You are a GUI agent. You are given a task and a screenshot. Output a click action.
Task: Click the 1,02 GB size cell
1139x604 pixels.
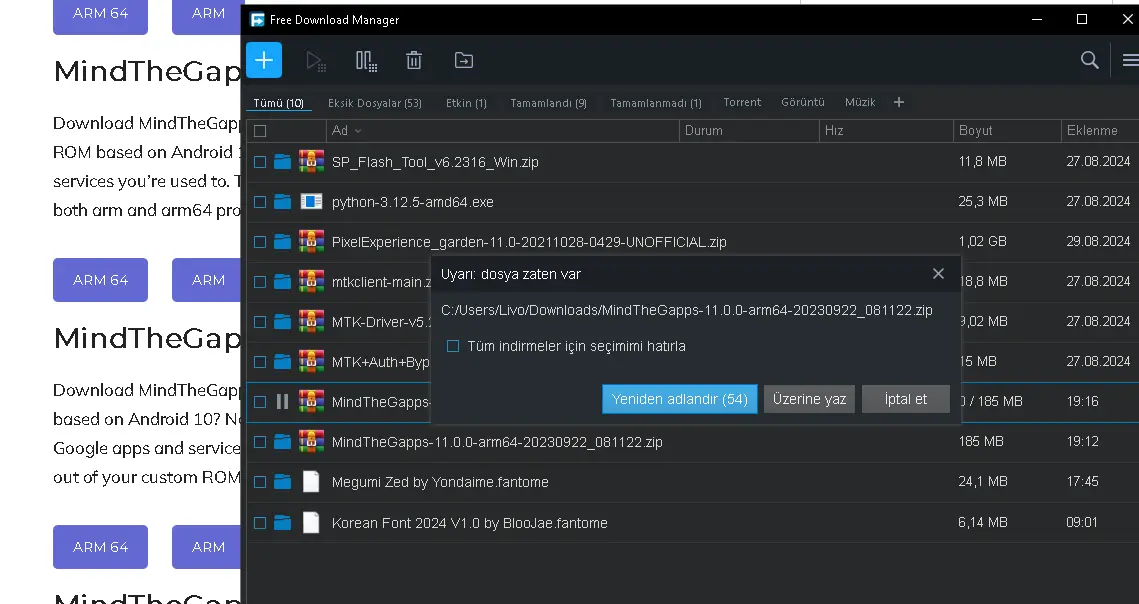[x=983, y=241]
